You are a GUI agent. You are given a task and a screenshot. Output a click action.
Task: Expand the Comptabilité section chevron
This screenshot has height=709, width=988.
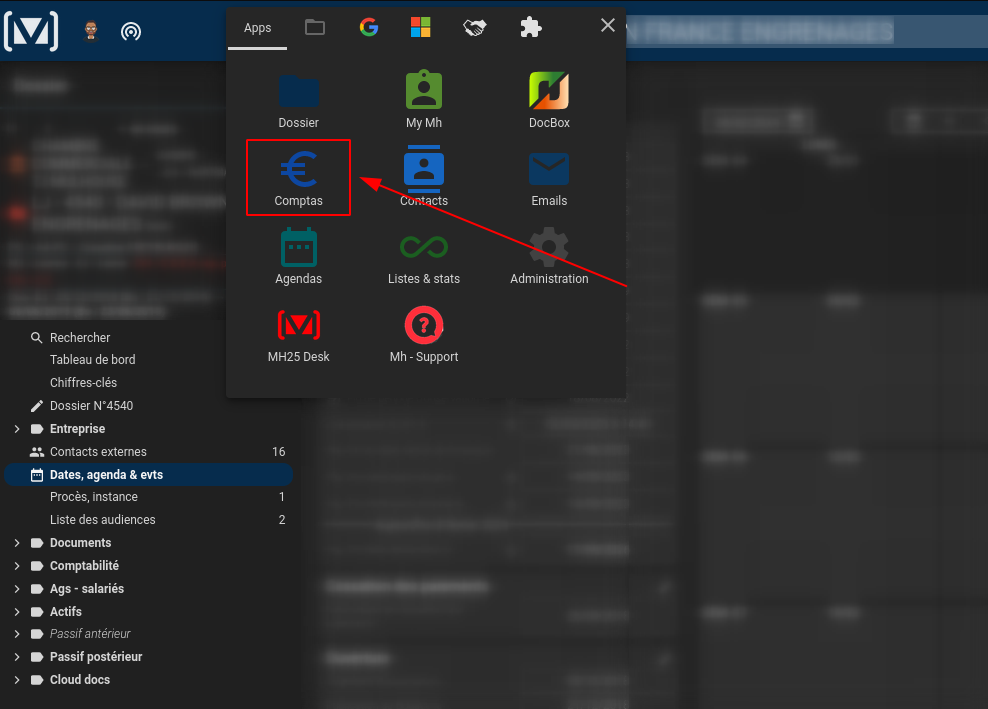pos(17,566)
